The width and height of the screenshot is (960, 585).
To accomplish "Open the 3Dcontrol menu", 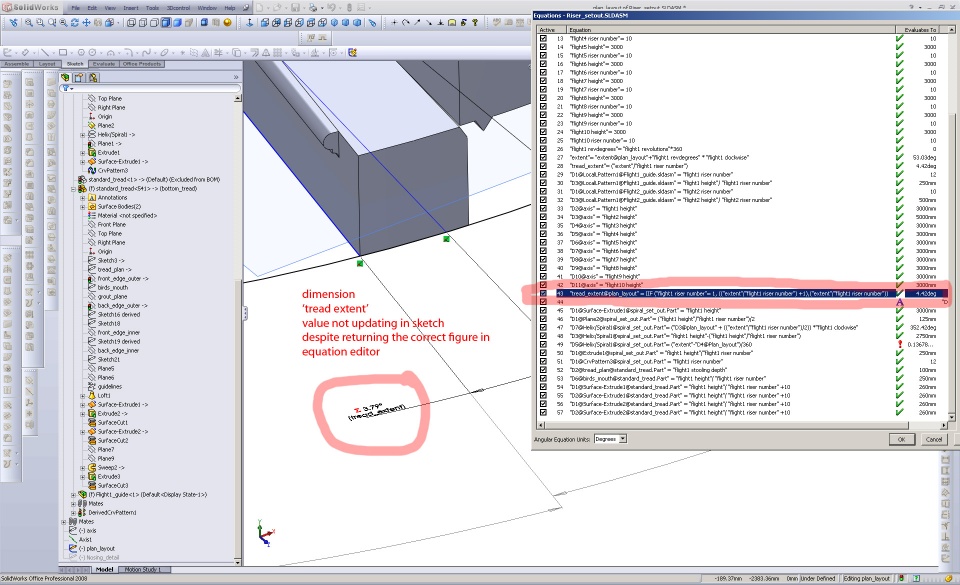I will pos(178,8).
